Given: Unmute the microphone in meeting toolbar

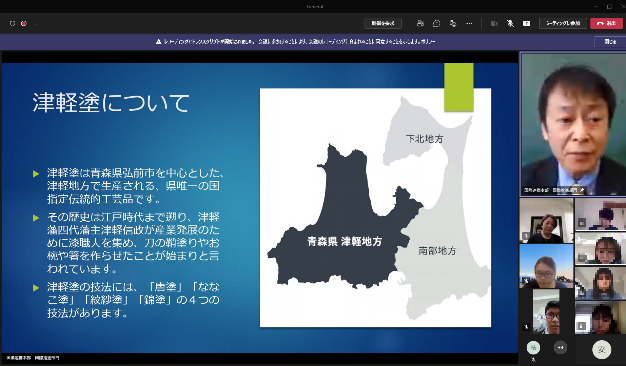Looking at the screenshot, I should 510,24.
